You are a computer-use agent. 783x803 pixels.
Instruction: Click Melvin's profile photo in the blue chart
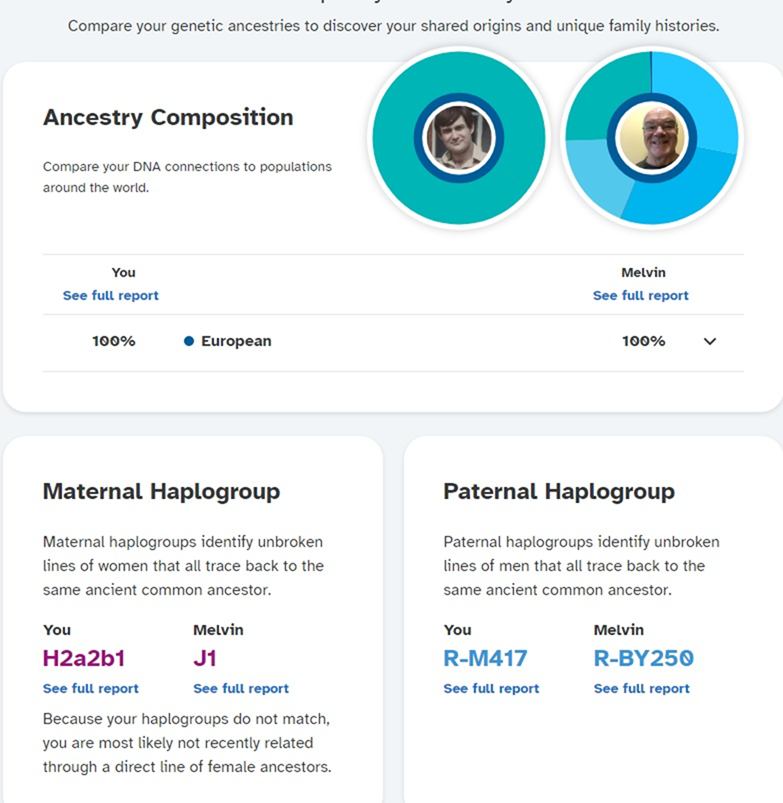[x=652, y=138]
